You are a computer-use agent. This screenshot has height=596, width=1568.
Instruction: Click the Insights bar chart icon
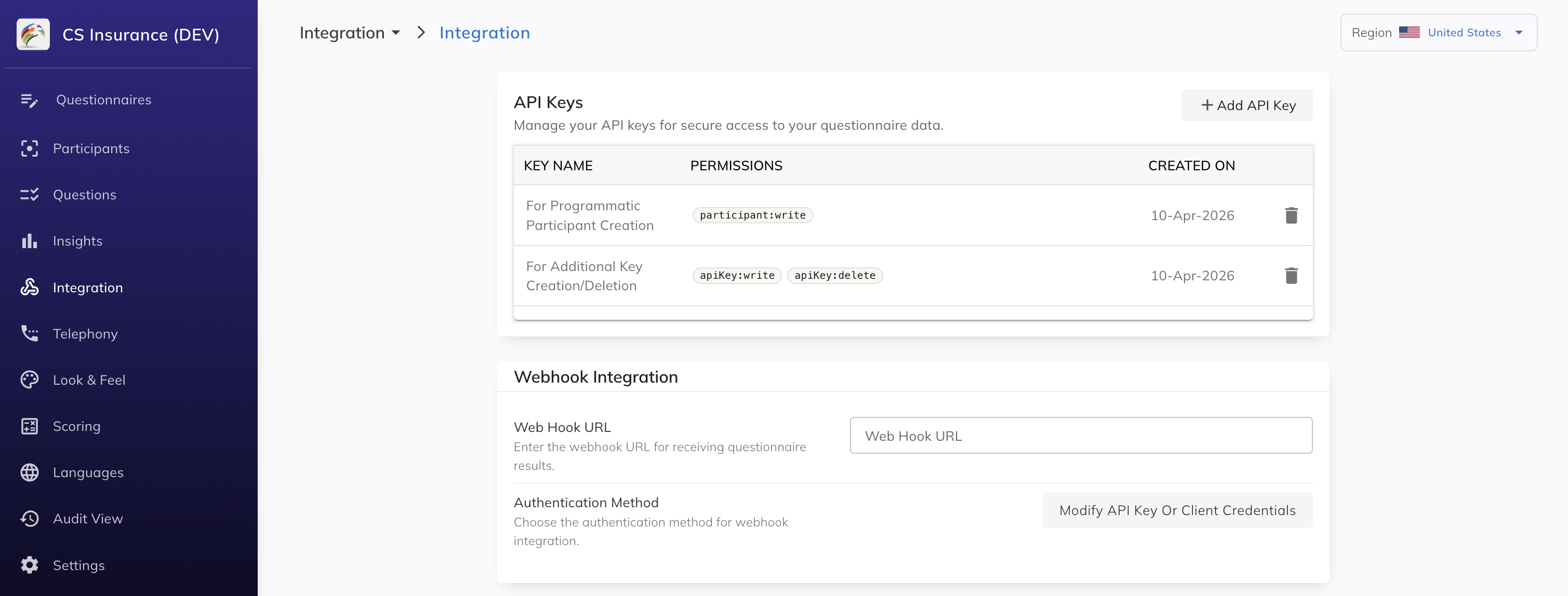(x=29, y=241)
